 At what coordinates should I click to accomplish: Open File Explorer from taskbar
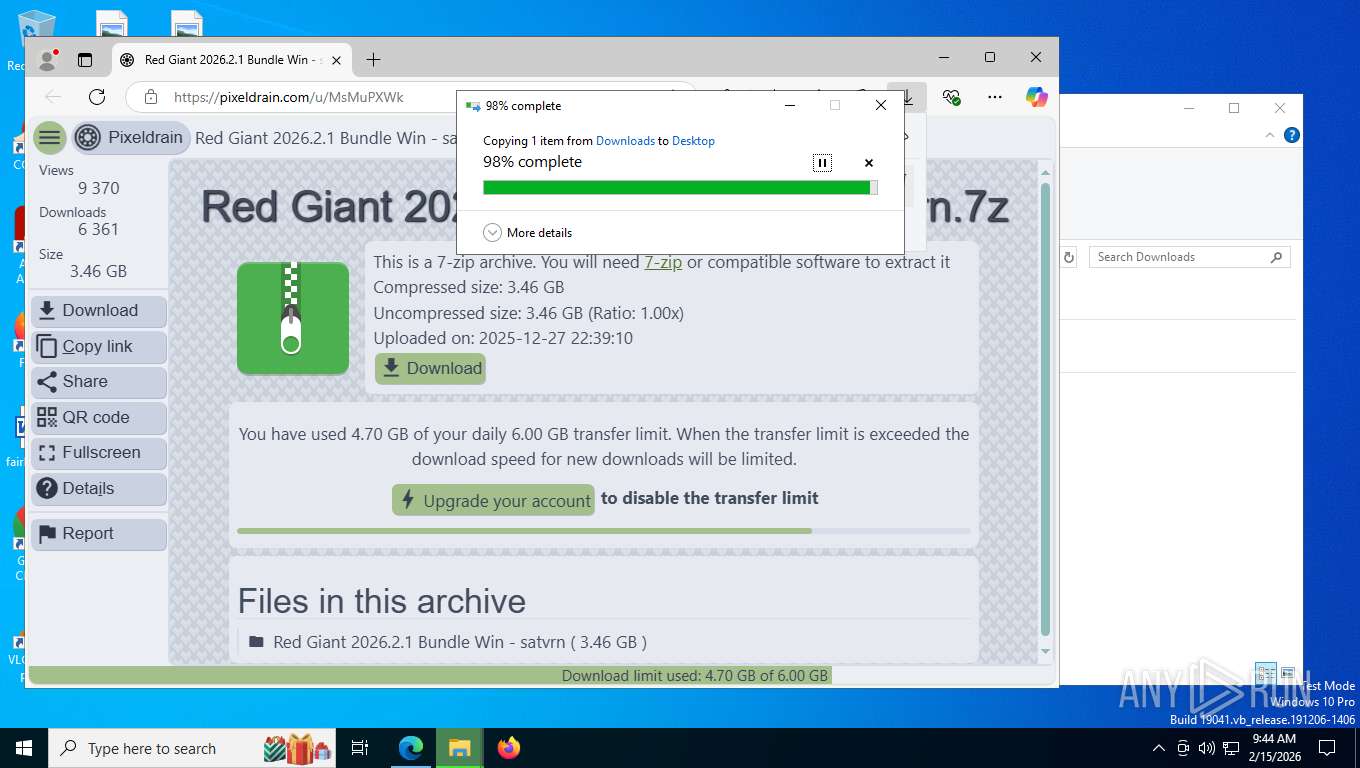click(459, 748)
